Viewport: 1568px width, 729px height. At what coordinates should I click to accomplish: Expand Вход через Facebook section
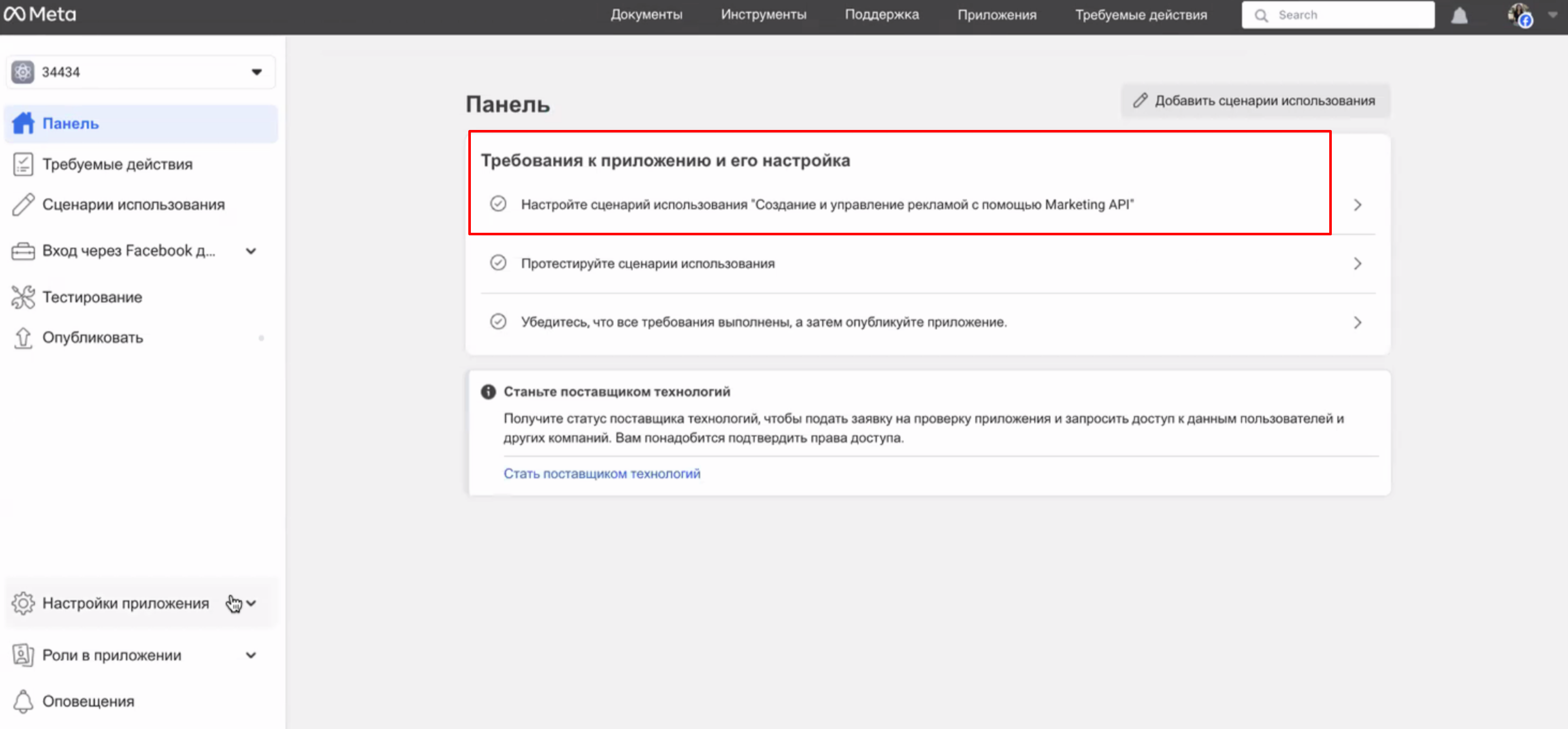point(250,251)
